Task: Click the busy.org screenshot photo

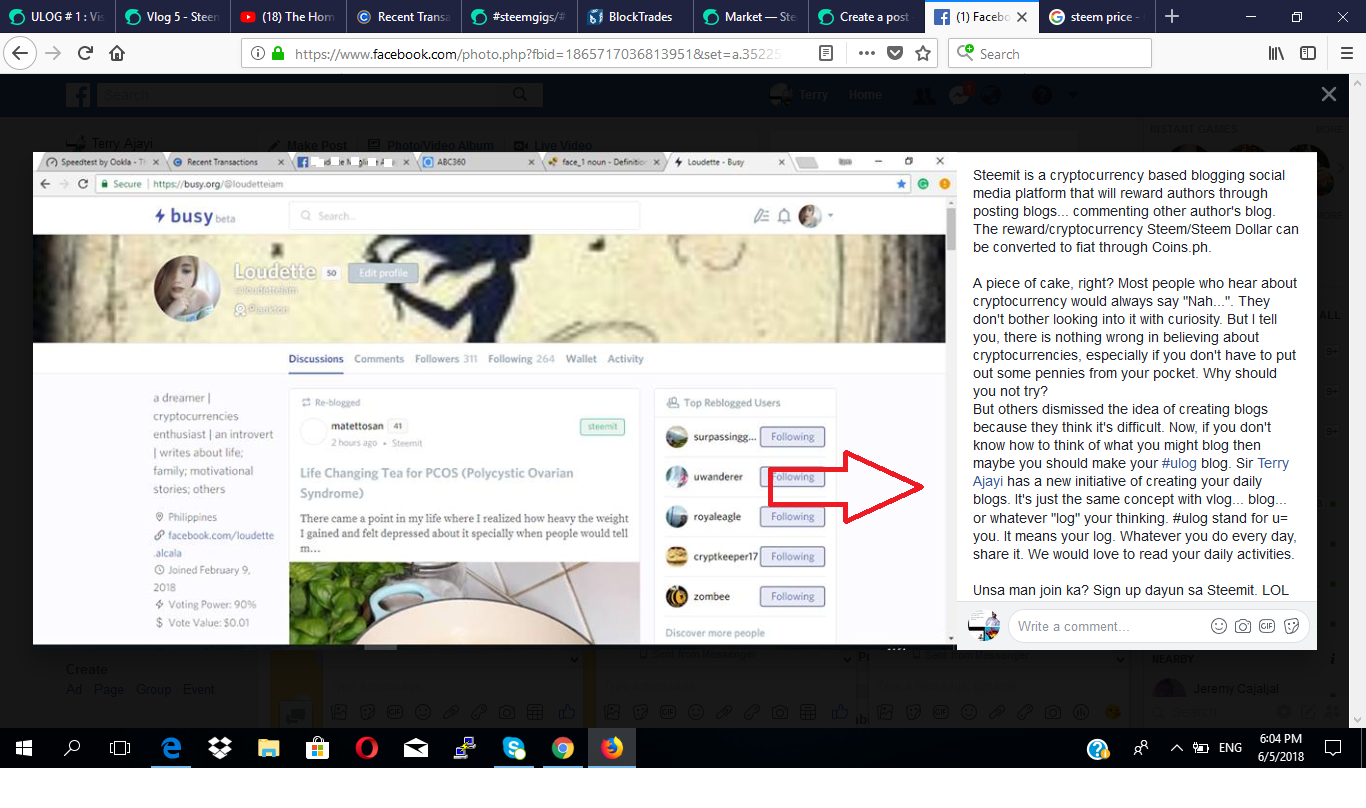Action: tap(494, 398)
